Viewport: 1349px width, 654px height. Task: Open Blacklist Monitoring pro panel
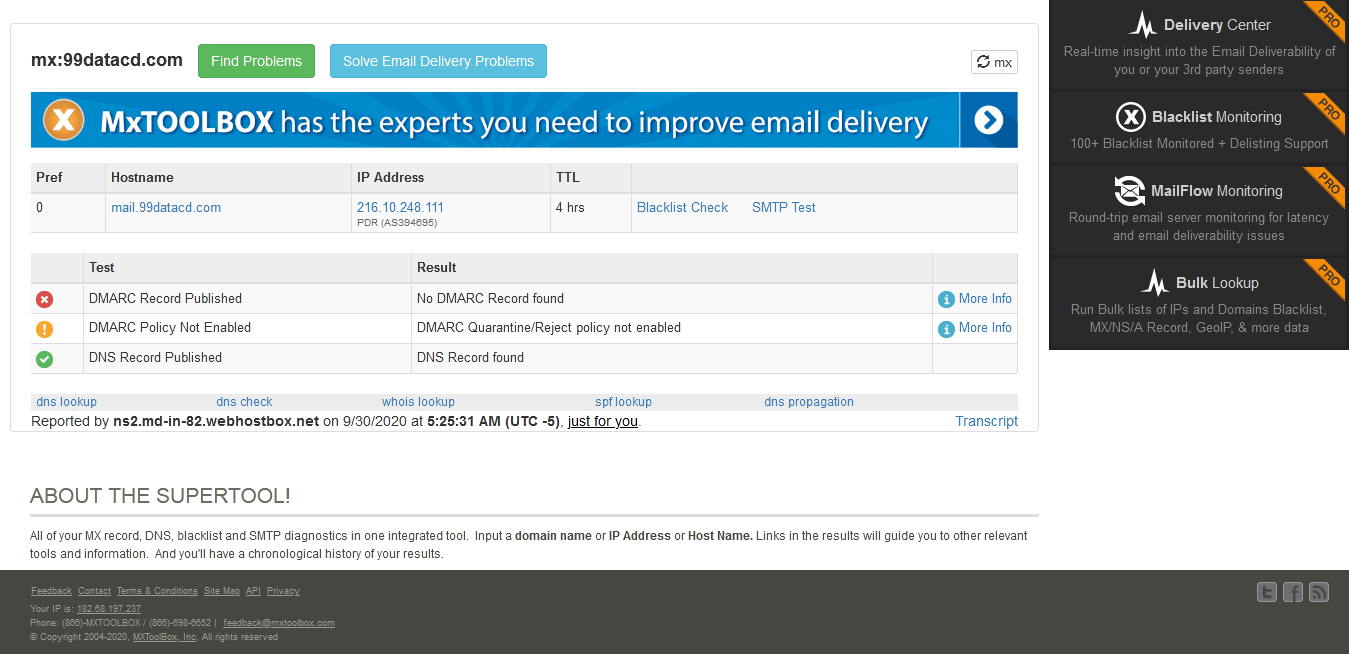pyautogui.click(x=1198, y=129)
